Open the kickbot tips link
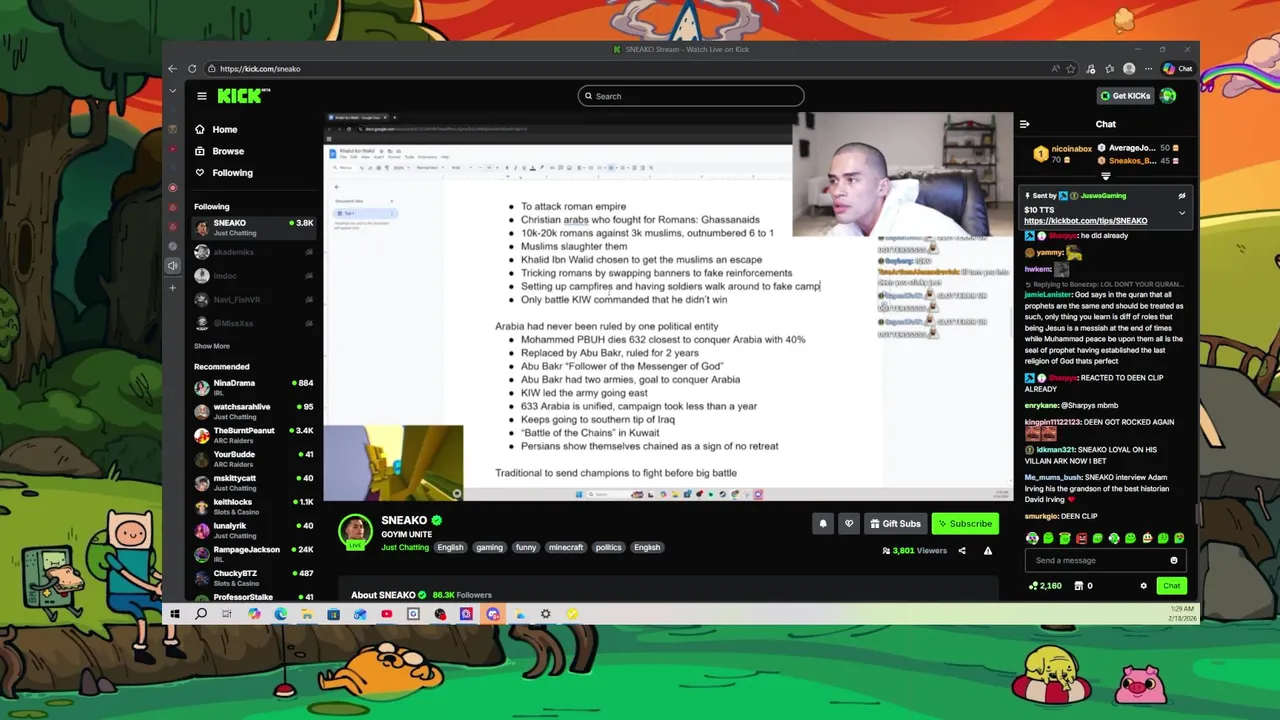 click(1085, 221)
